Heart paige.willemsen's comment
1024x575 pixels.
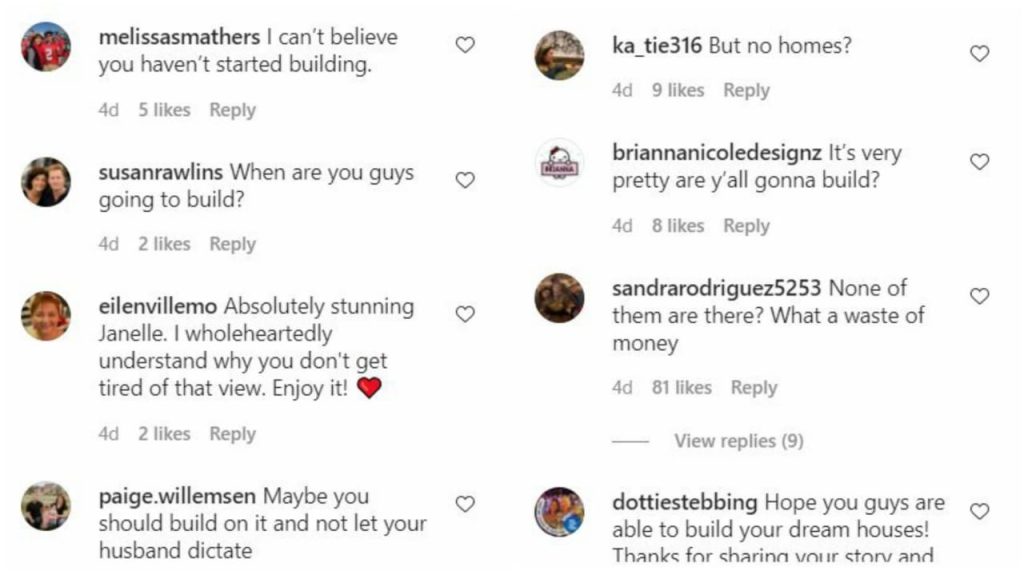point(465,504)
